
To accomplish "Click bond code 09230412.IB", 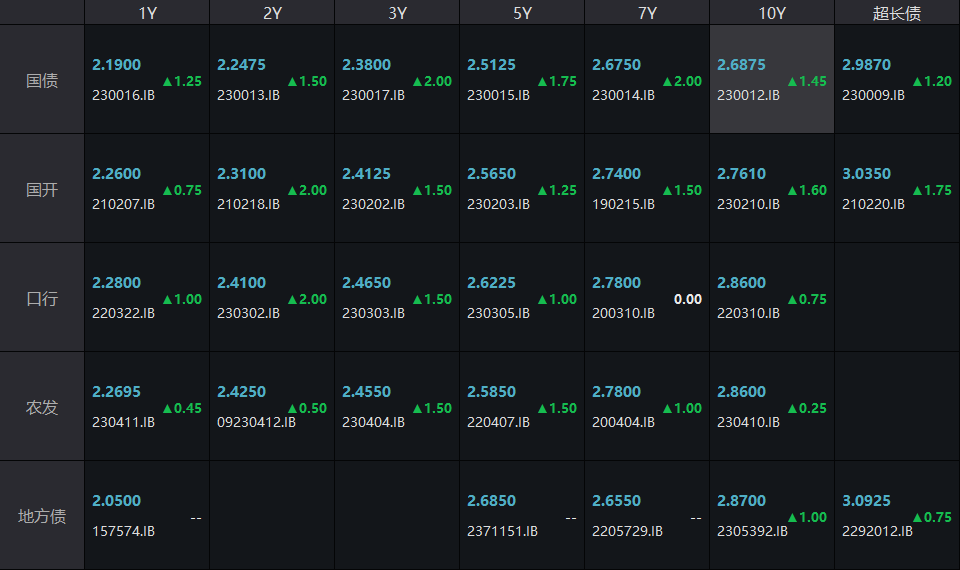I will [x=256, y=423].
